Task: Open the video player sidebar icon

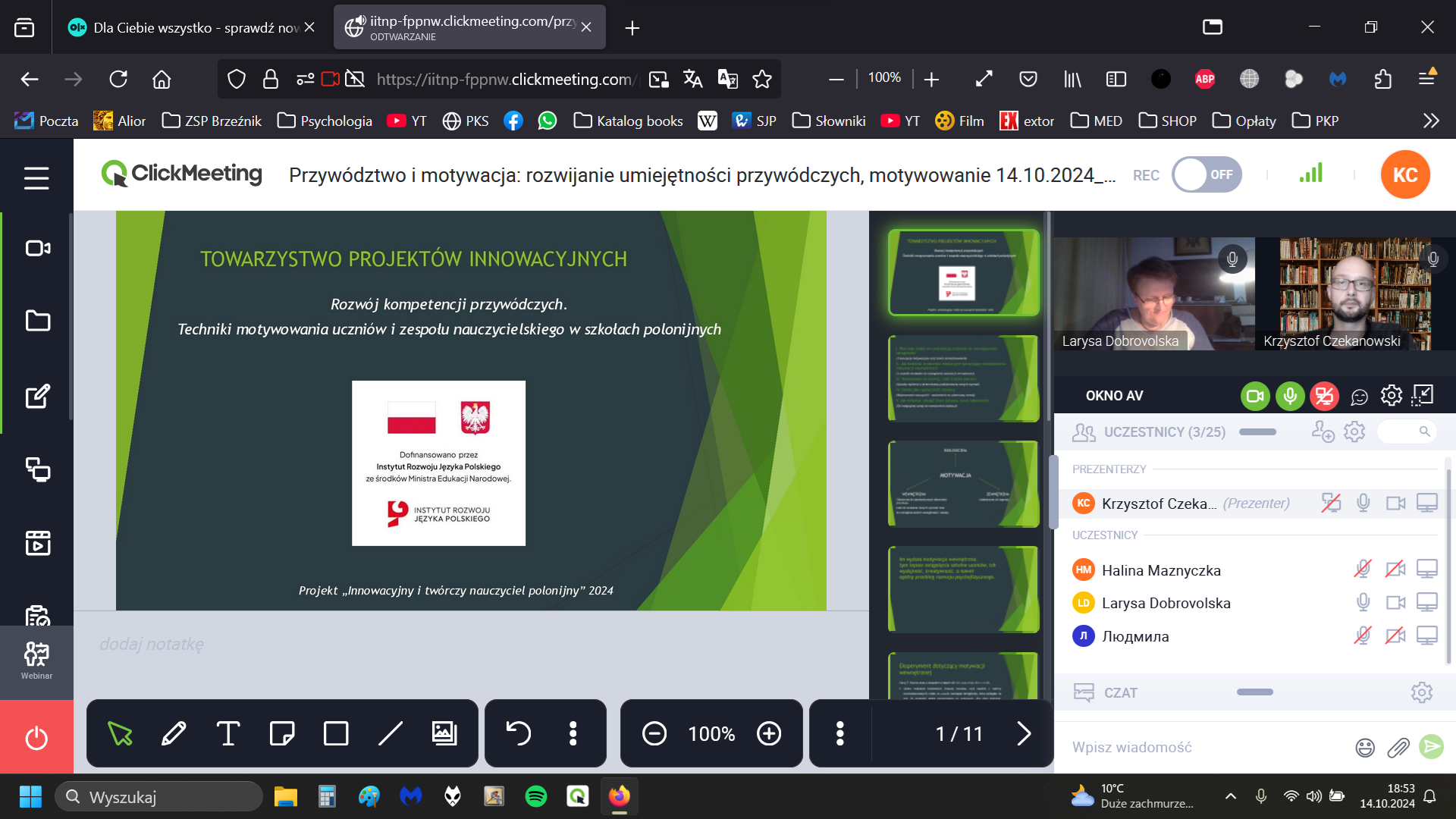Action: click(38, 543)
